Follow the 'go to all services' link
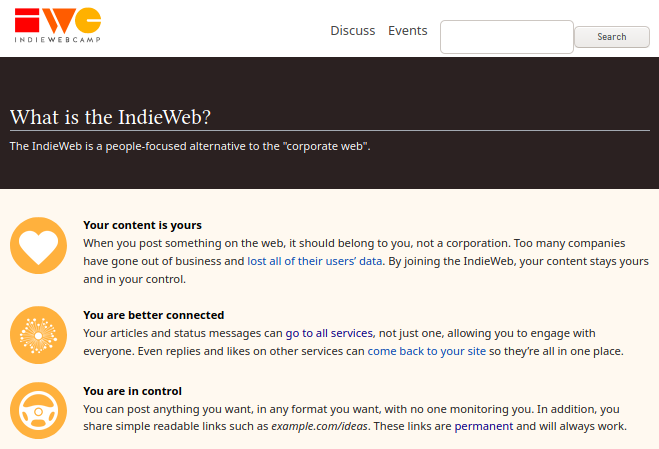The image size is (659, 449). 329,333
